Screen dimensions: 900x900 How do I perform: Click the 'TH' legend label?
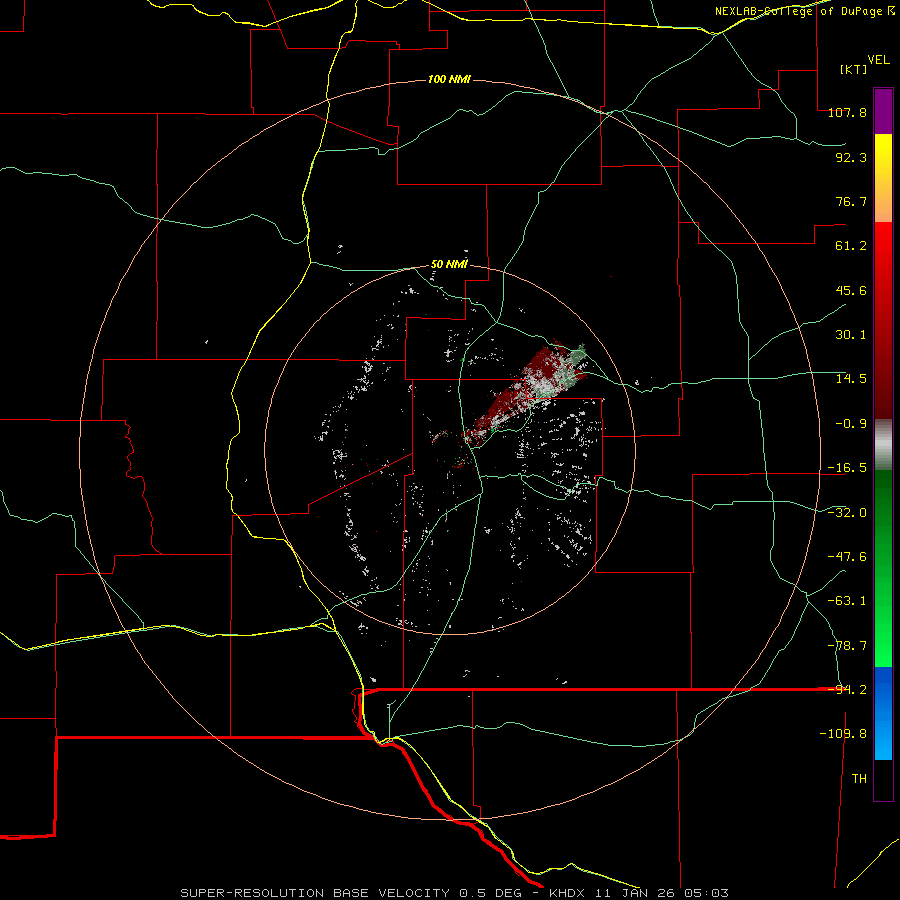[x=859, y=779]
